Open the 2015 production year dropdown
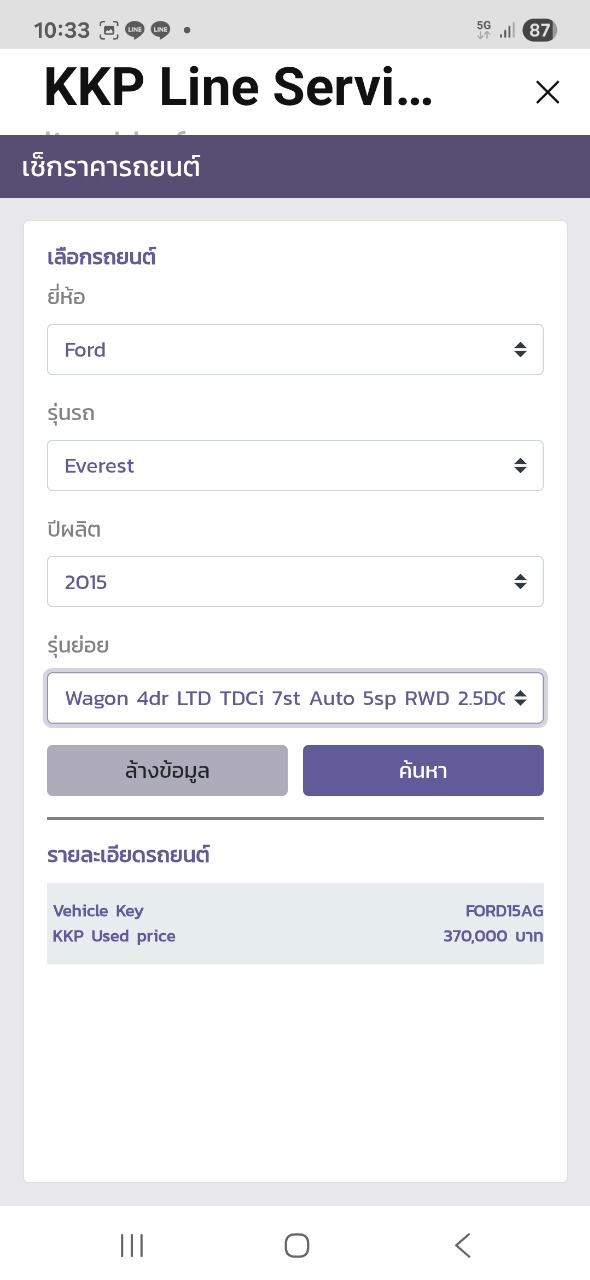The image size is (590, 1280). tap(295, 582)
